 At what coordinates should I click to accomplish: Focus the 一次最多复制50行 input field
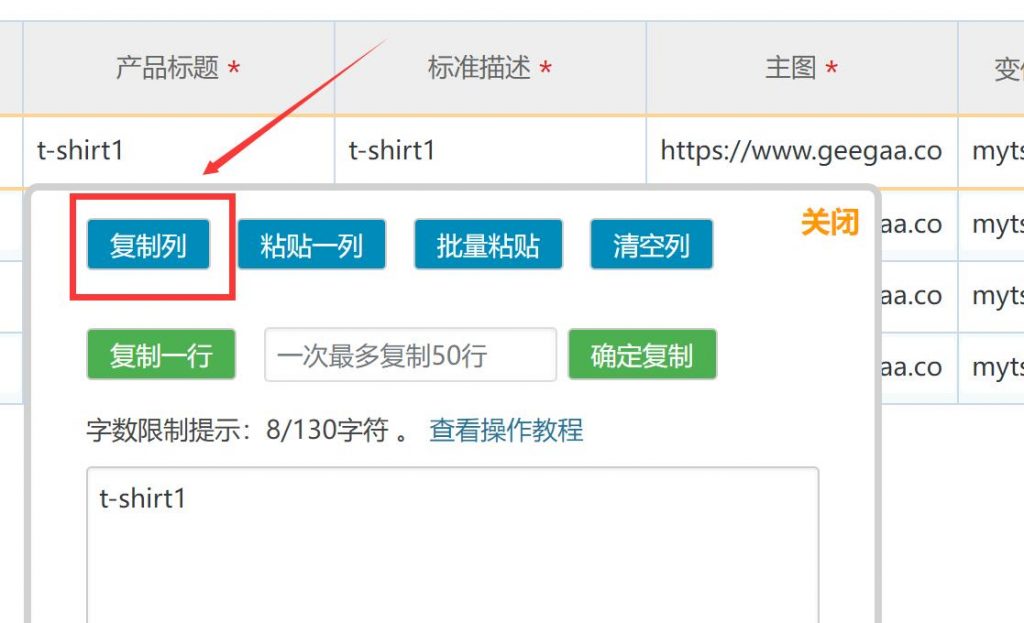pos(410,355)
